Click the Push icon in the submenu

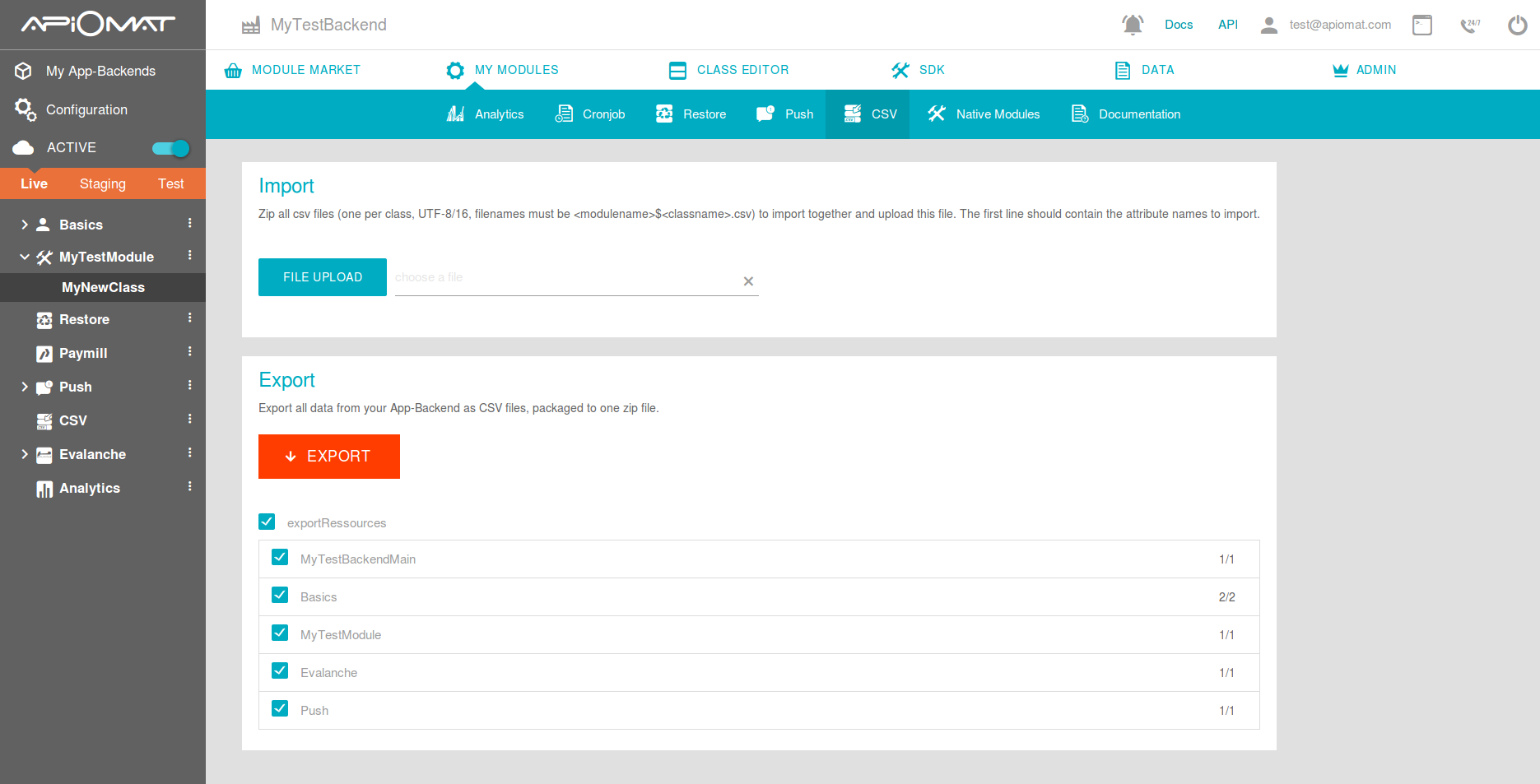[765, 114]
